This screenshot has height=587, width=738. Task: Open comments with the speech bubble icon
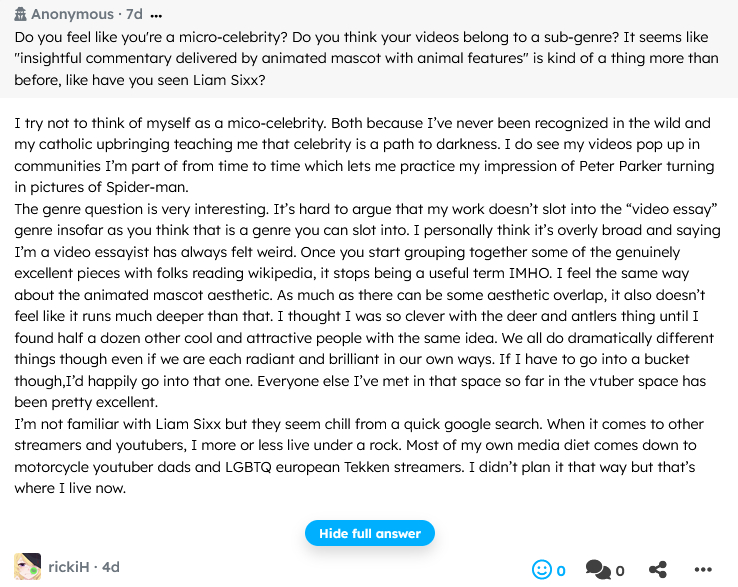598,570
